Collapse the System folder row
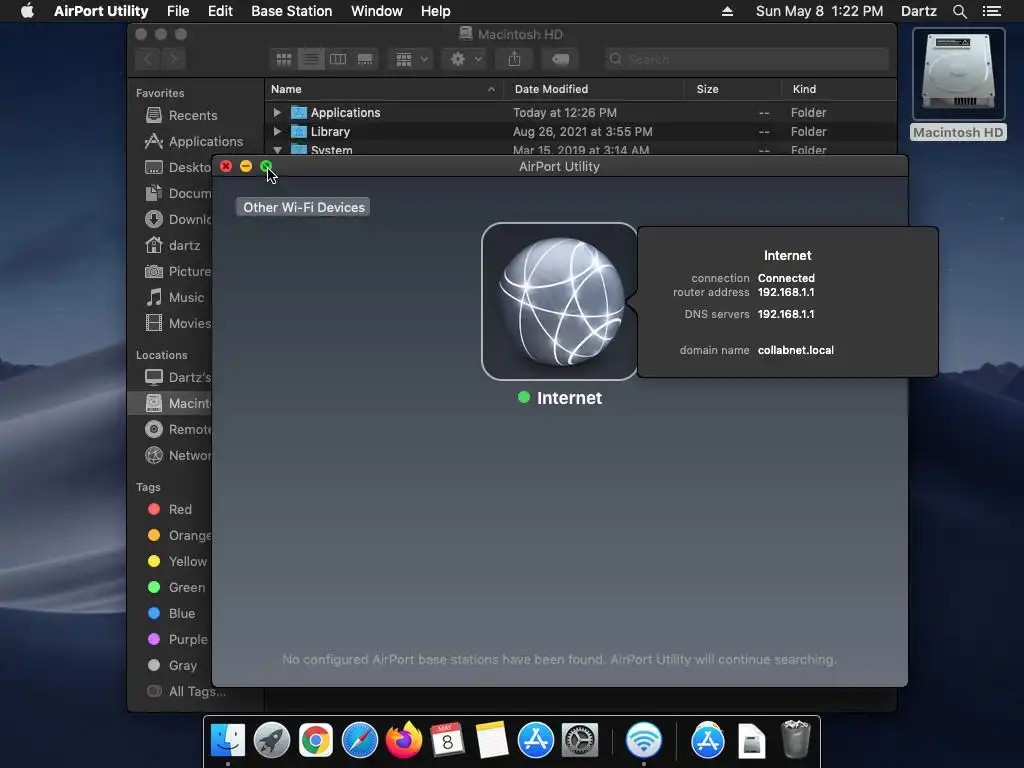1024x768 pixels. pyautogui.click(x=277, y=150)
